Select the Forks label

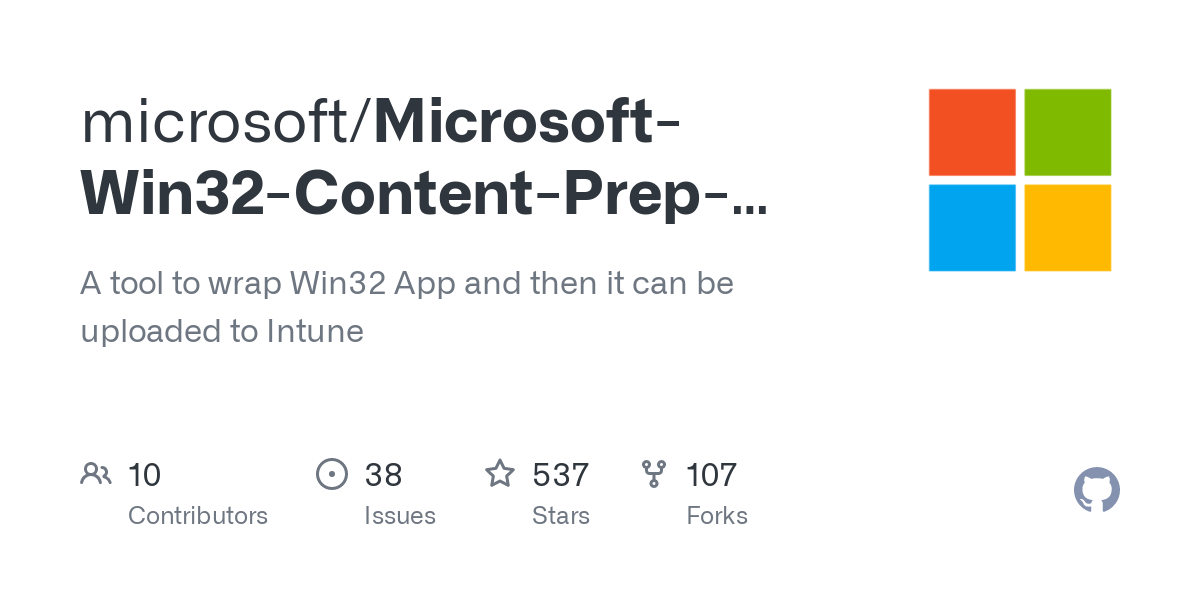(717, 516)
